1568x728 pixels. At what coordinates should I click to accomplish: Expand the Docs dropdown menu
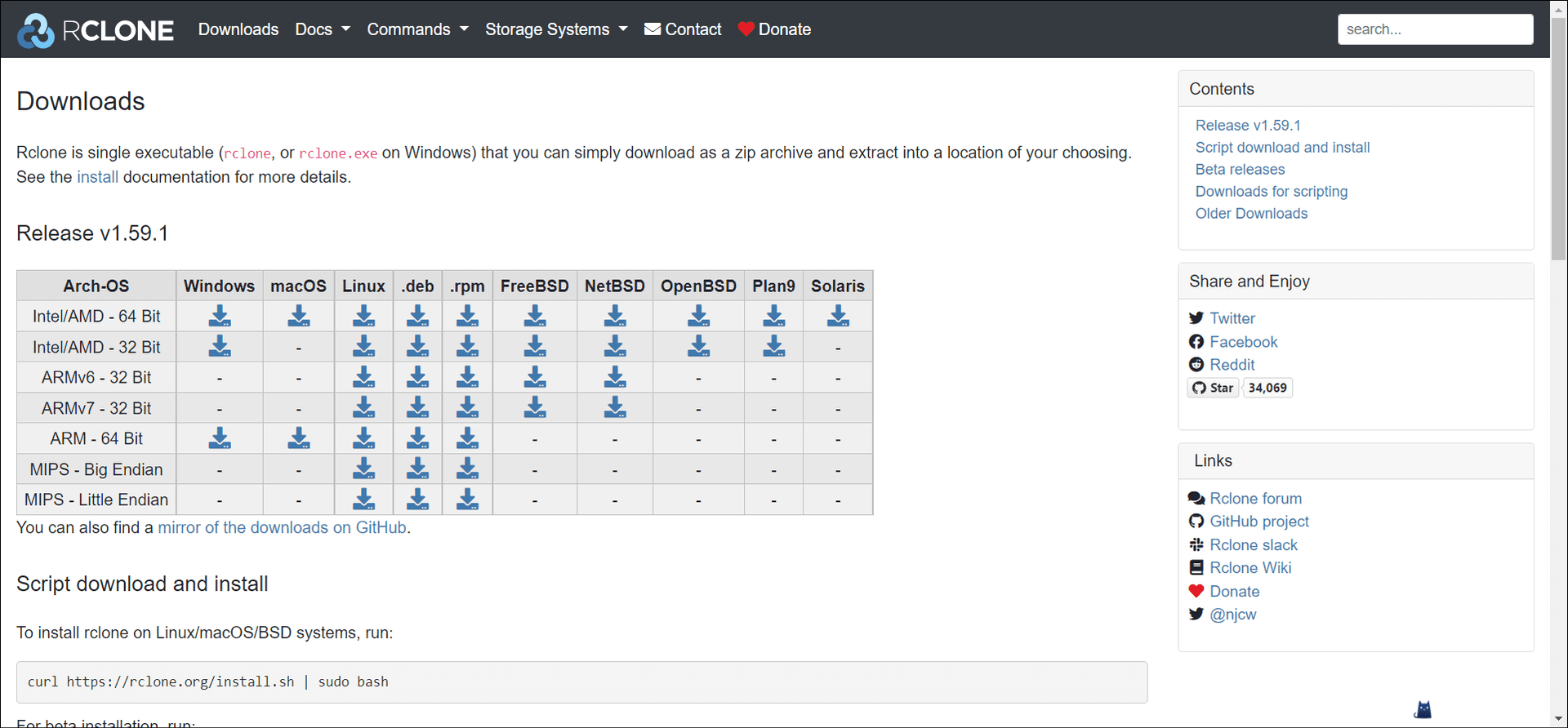[323, 29]
